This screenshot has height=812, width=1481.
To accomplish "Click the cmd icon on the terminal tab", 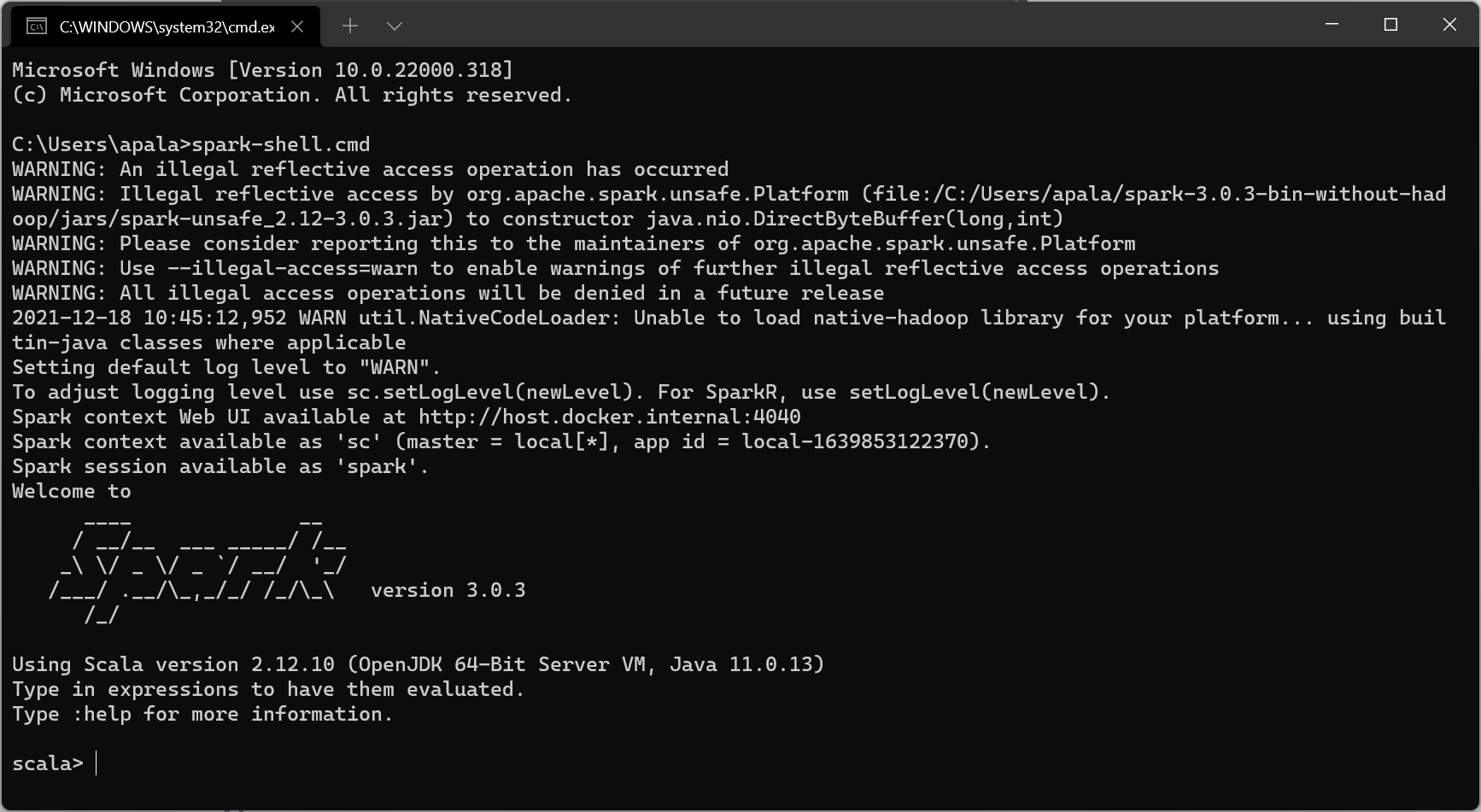I will click(35, 26).
